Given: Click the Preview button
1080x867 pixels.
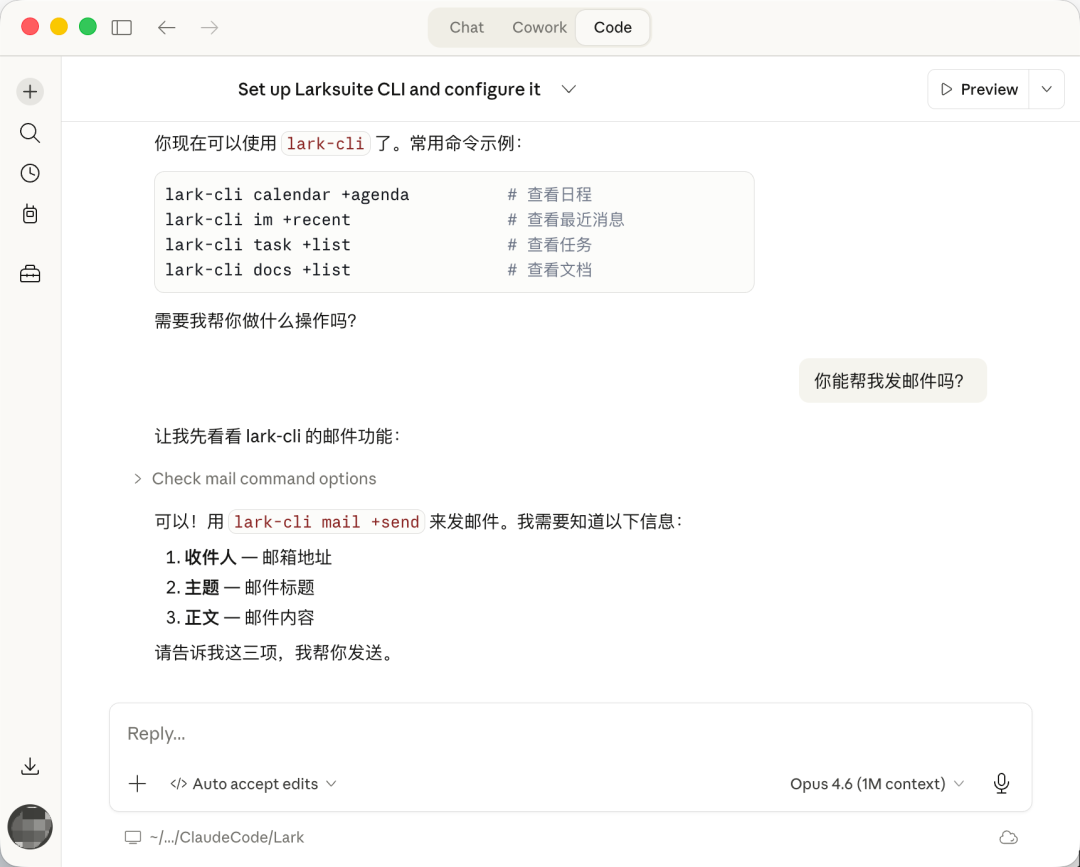Looking at the screenshot, I should (x=978, y=89).
